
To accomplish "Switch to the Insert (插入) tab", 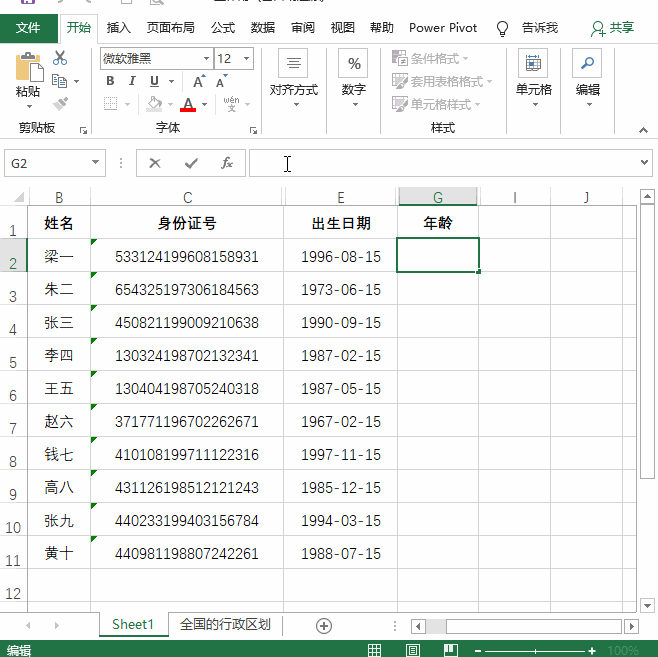I will 118,28.
